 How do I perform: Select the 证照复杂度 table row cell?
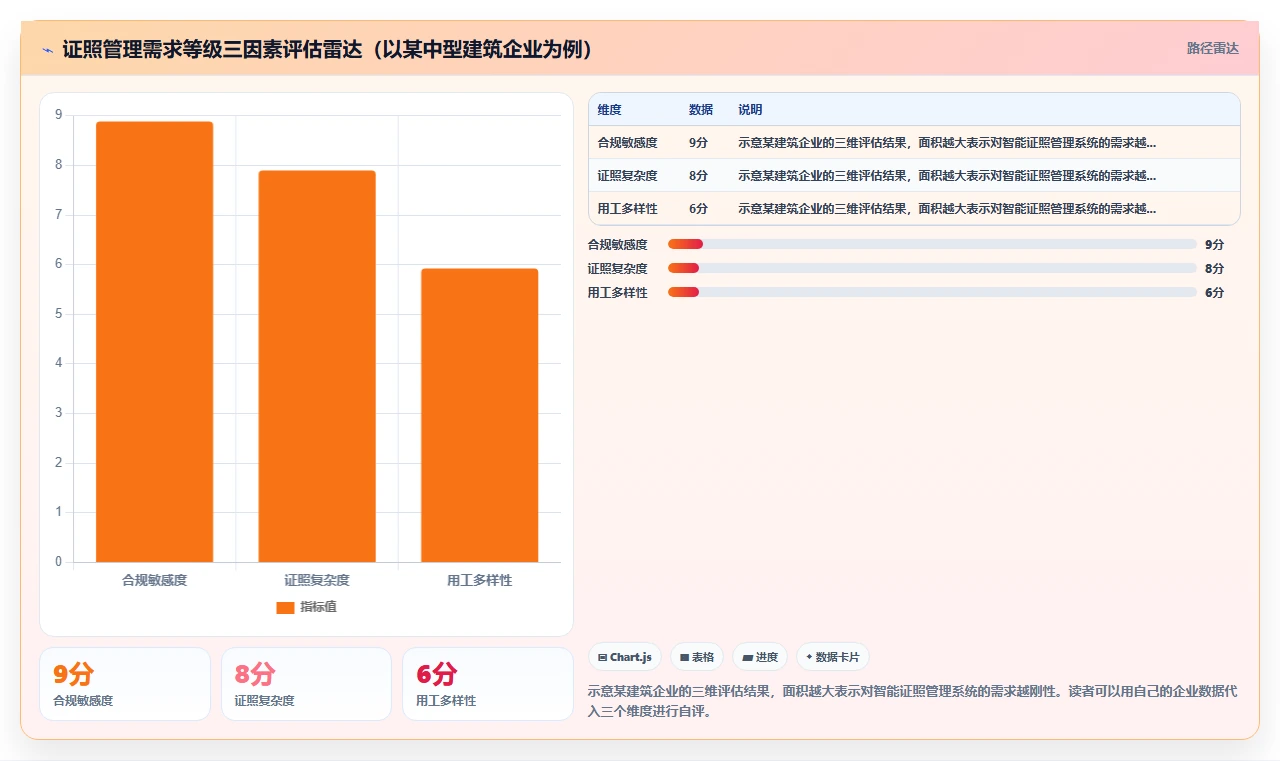pyautogui.click(x=627, y=176)
